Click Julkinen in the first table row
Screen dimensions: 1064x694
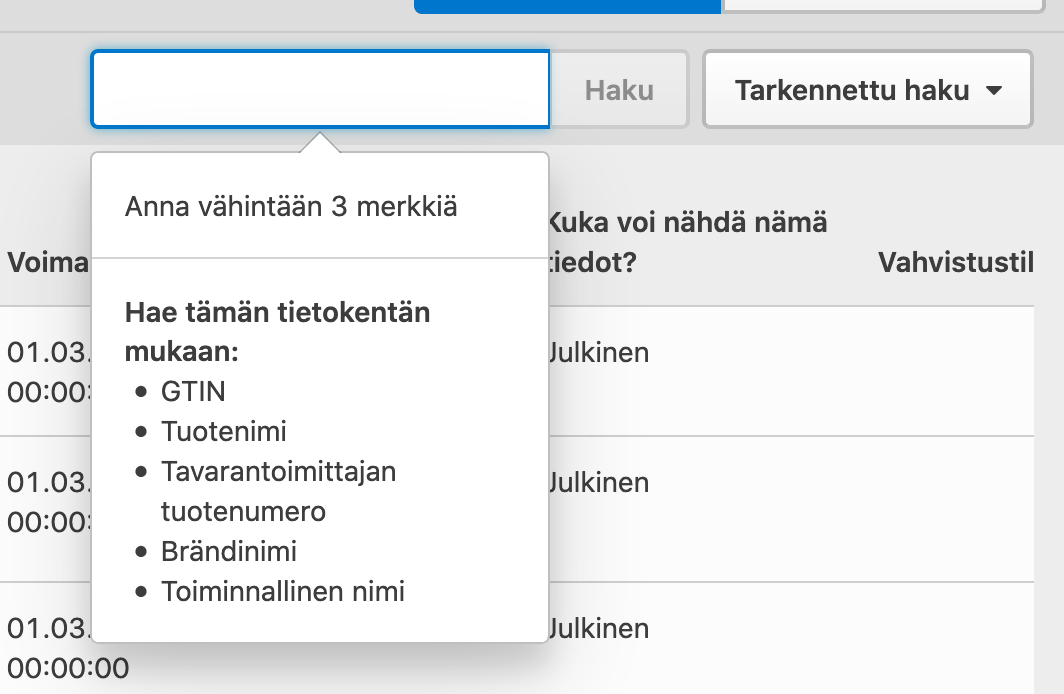click(x=600, y=352)
